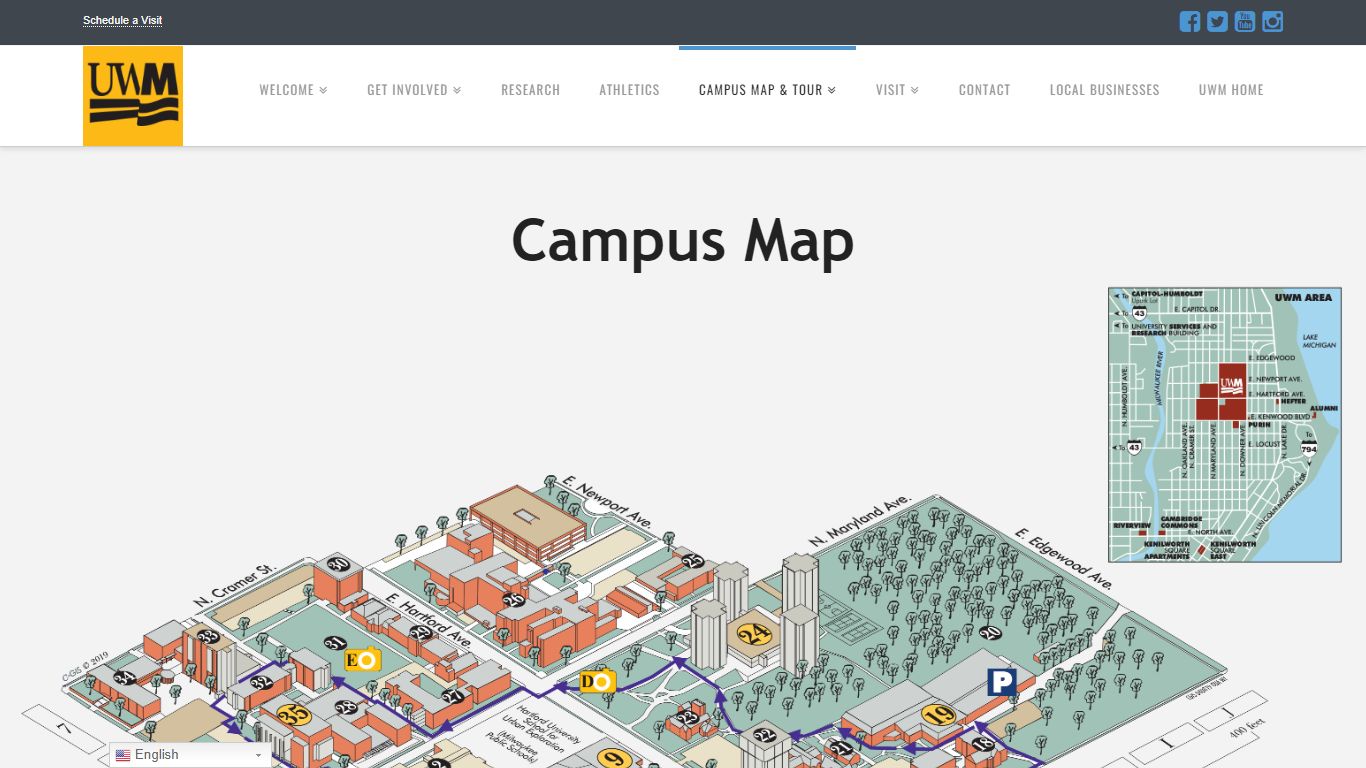The width and height of the screenshot is (1366, 768).
Task: Expand the Campus Map & Tour dropdown
Action: click(x=767, y=90)
